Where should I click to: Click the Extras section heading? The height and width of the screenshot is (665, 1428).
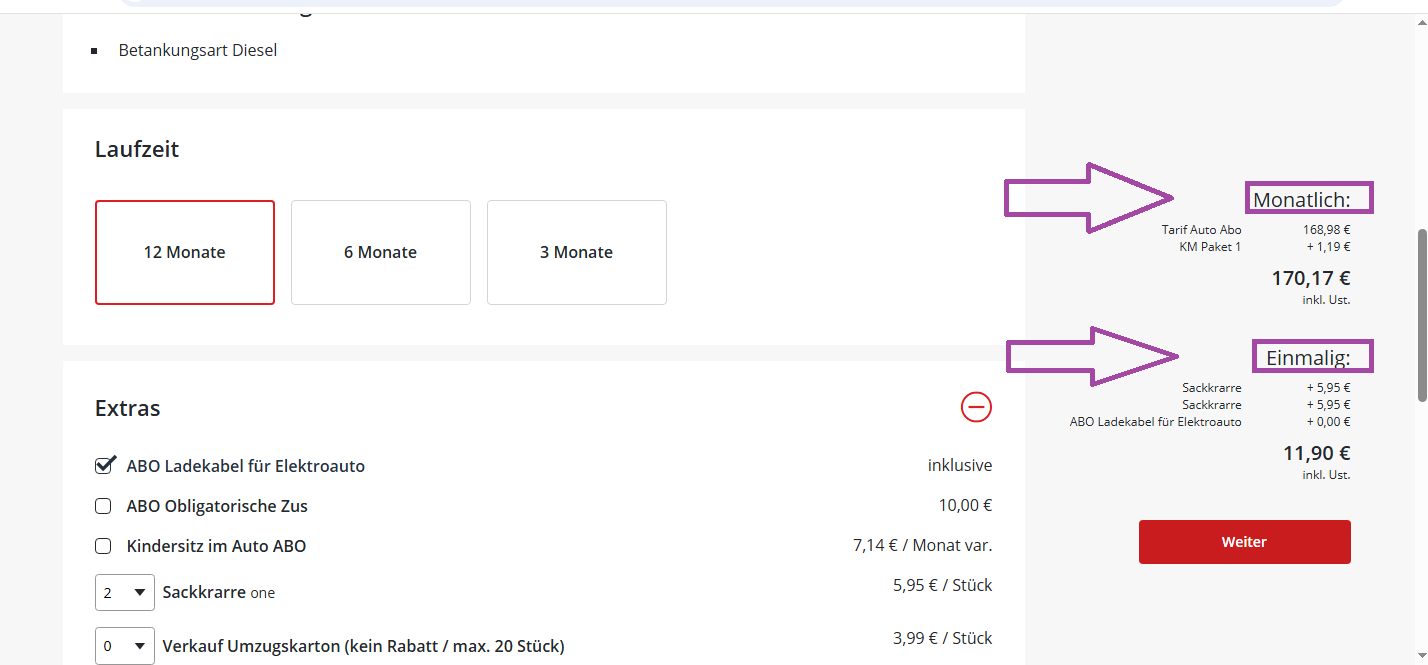click(128, 408)
